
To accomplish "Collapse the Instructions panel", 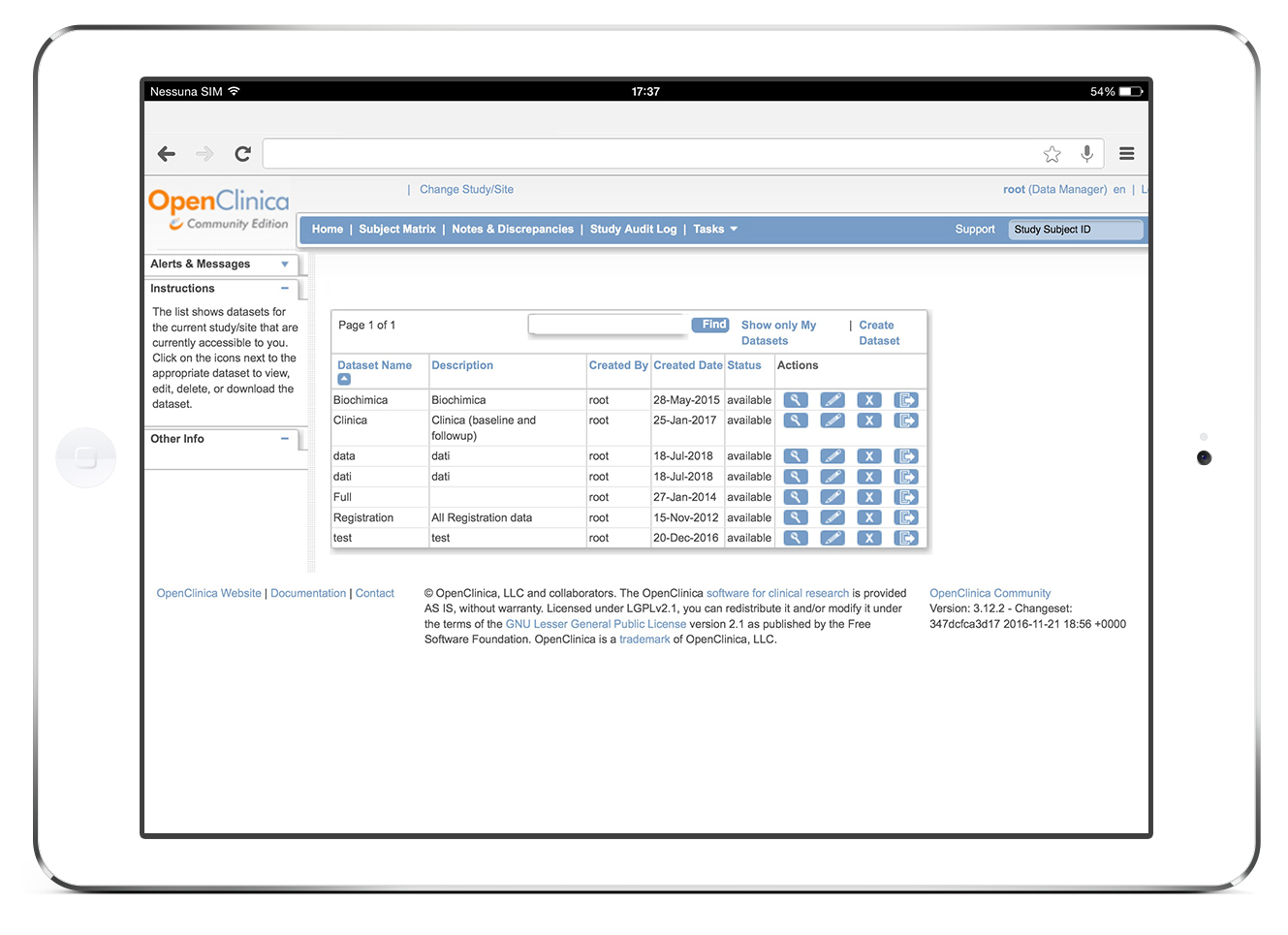I will 284,288.
